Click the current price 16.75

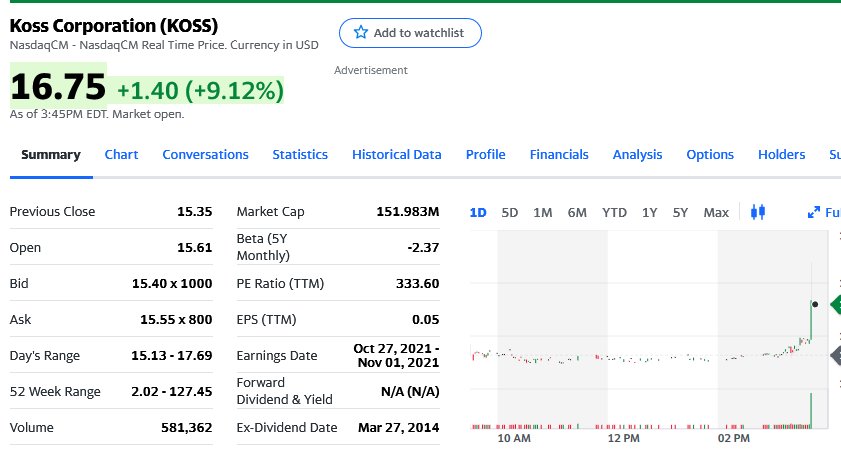point(58,87)
